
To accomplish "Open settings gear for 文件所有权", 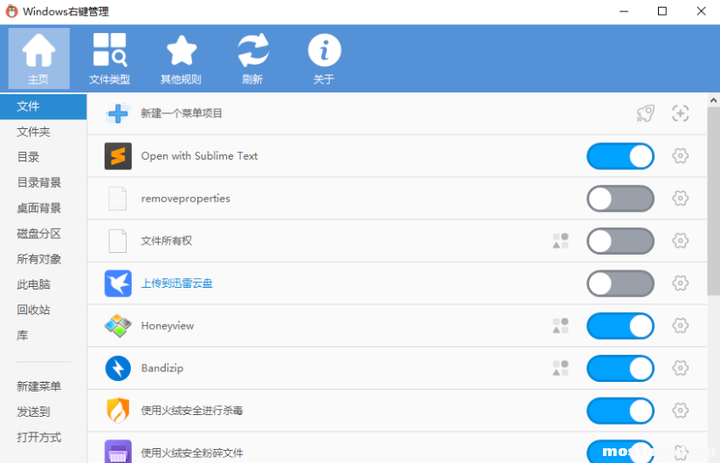I will pyautogui.click(x=680, y=241).
